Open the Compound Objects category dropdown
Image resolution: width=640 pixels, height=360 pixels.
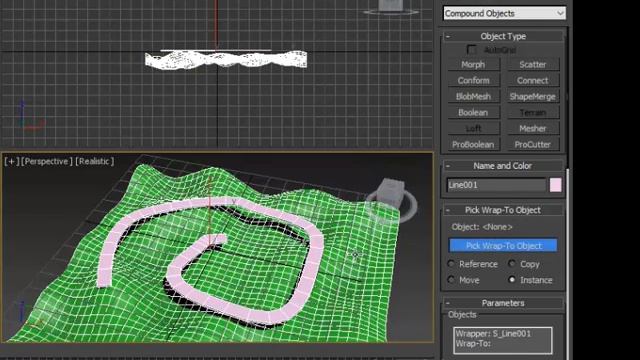click(504, 13)
